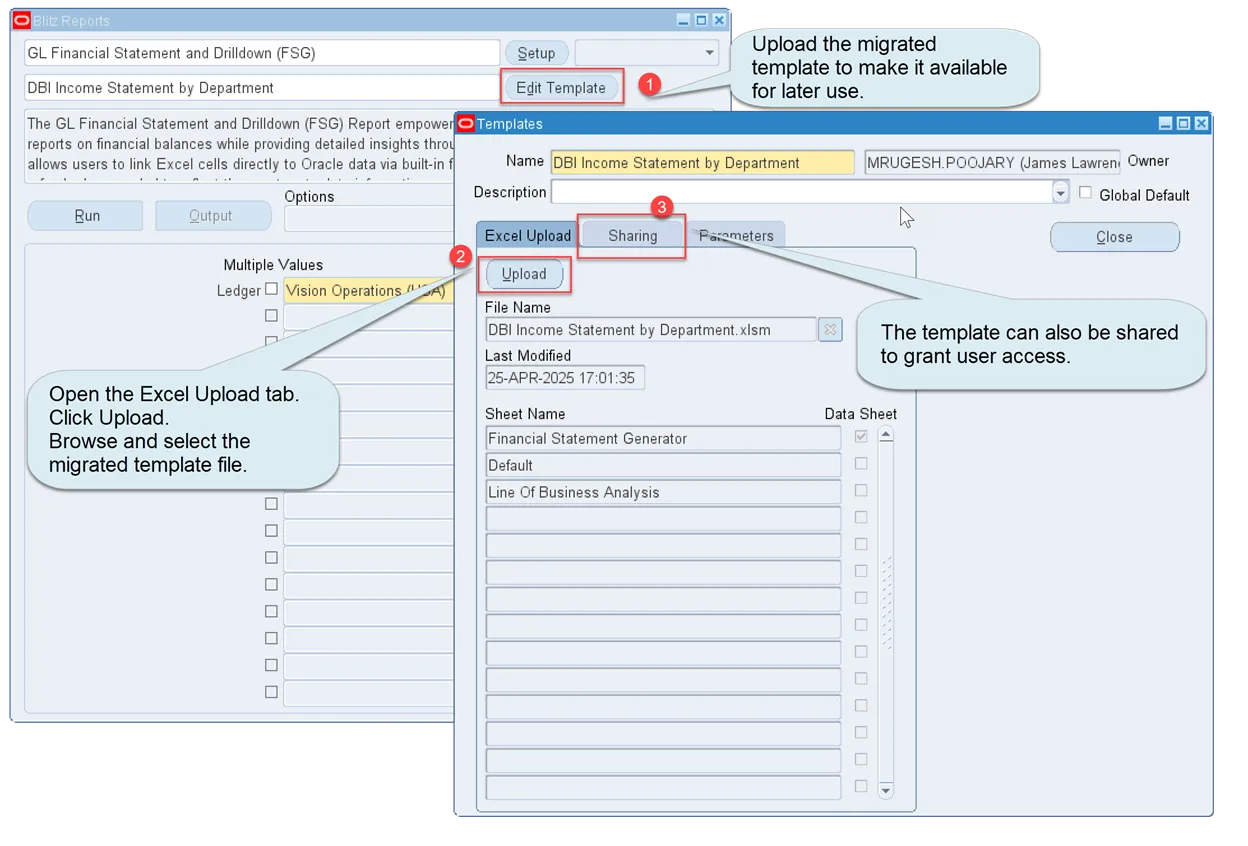Select the Financial Statement Generator sheet row

pos(663,439)
